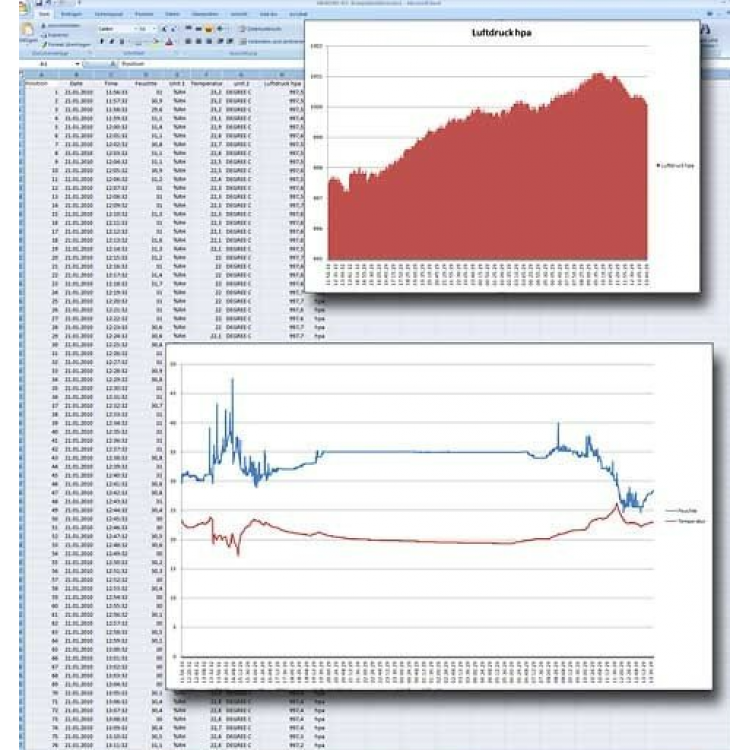
Task: Apply the red font color
Action: point(168,42)
